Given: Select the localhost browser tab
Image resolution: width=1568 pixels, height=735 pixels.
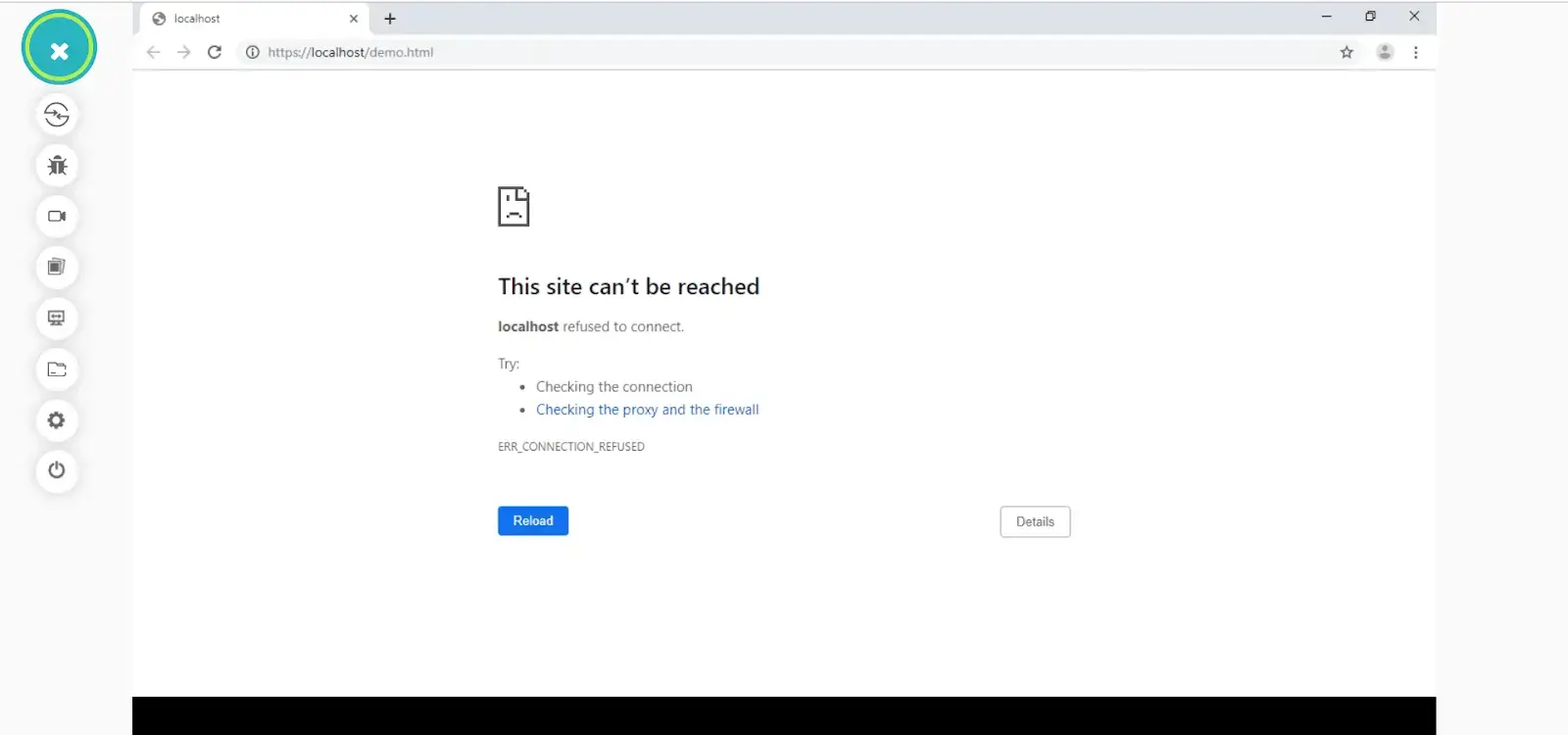Looking at the screenshot, I should (235, 19).
